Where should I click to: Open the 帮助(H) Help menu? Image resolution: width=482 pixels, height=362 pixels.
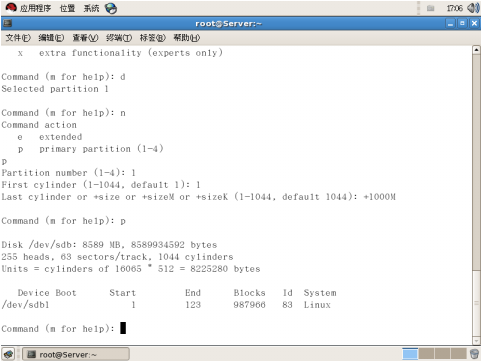(x=187, y=38)
